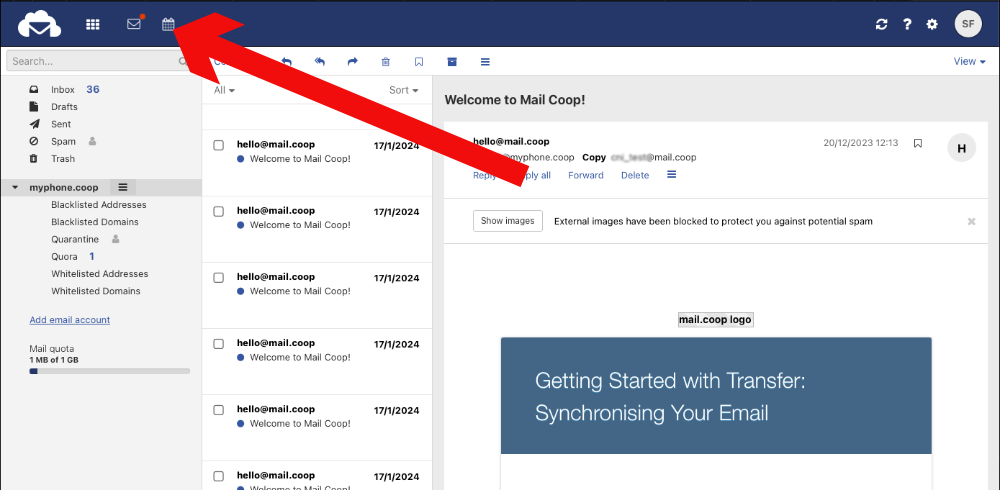Click the H sender avatar
This screenshot has height=490, width=1000.
click(x=962, y=148)
